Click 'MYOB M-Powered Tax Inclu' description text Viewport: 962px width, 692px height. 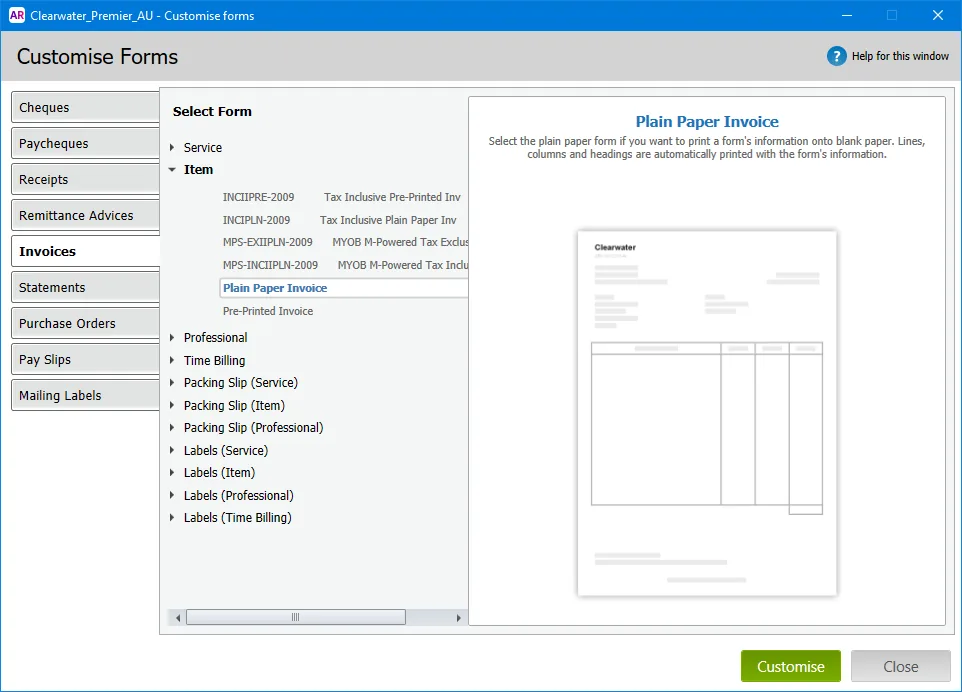pyautogui.click(x=402, y=265)
